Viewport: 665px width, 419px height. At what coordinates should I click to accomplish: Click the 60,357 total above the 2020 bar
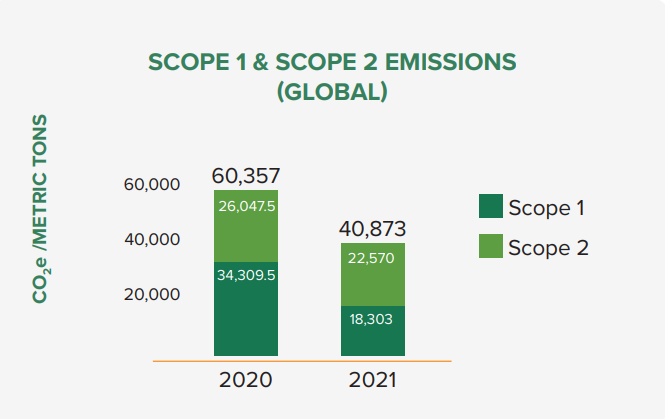(246, 176)
